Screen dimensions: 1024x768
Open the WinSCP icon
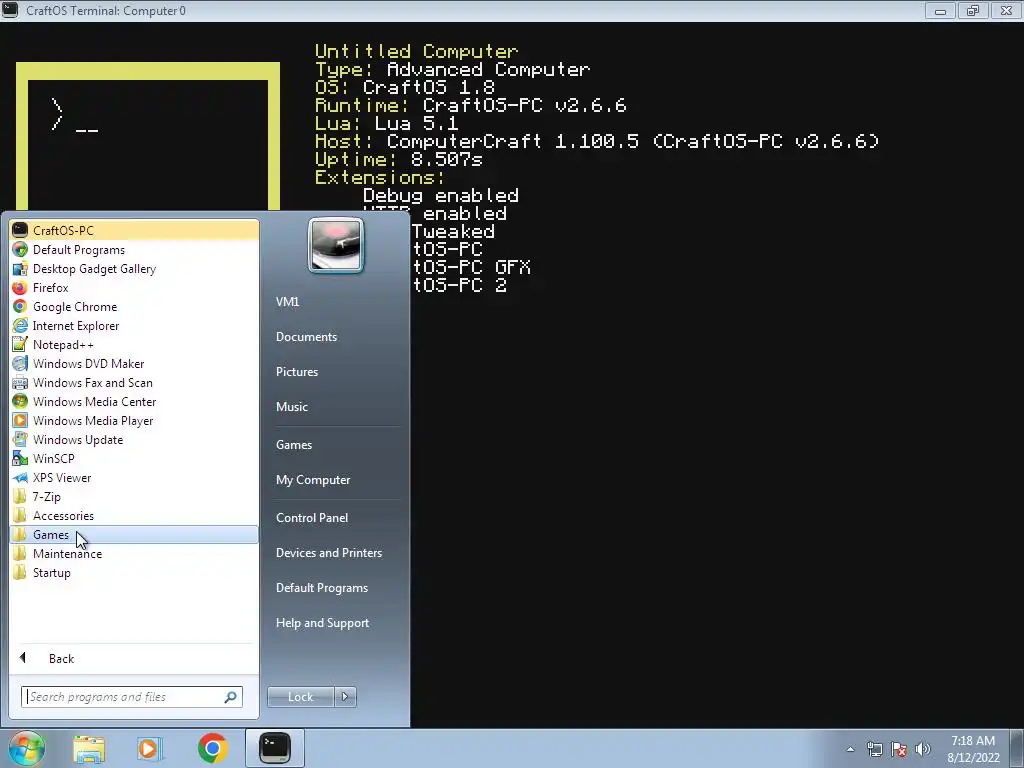[x=20, y=458]
